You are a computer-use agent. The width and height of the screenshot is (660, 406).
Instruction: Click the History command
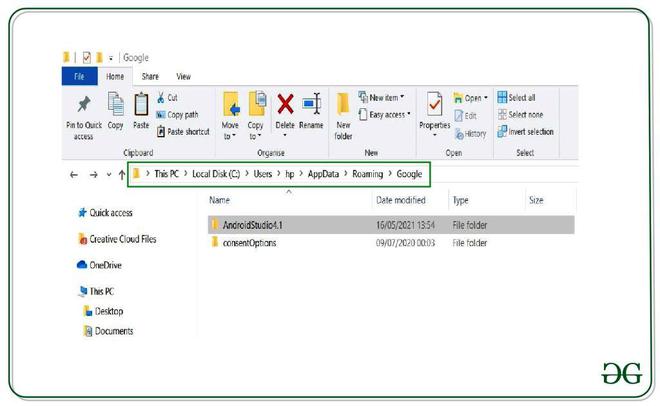tap(471, 134)
